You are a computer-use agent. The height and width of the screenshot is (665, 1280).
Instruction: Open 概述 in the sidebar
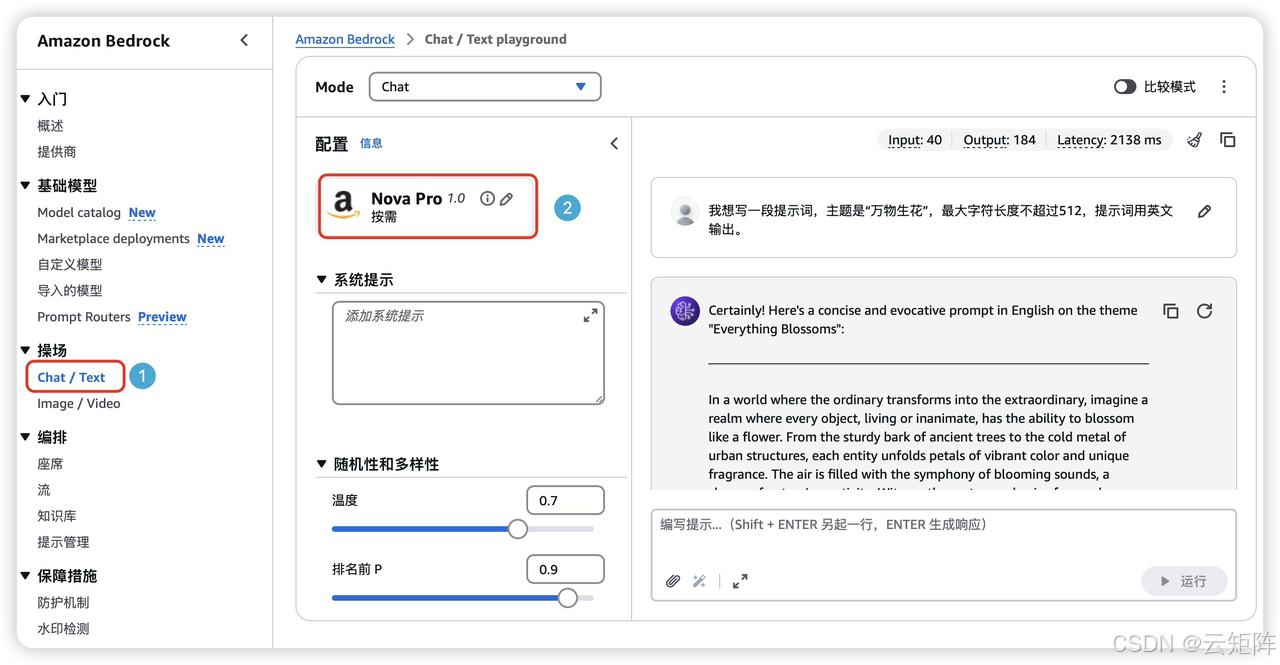(x=50, y=126)
